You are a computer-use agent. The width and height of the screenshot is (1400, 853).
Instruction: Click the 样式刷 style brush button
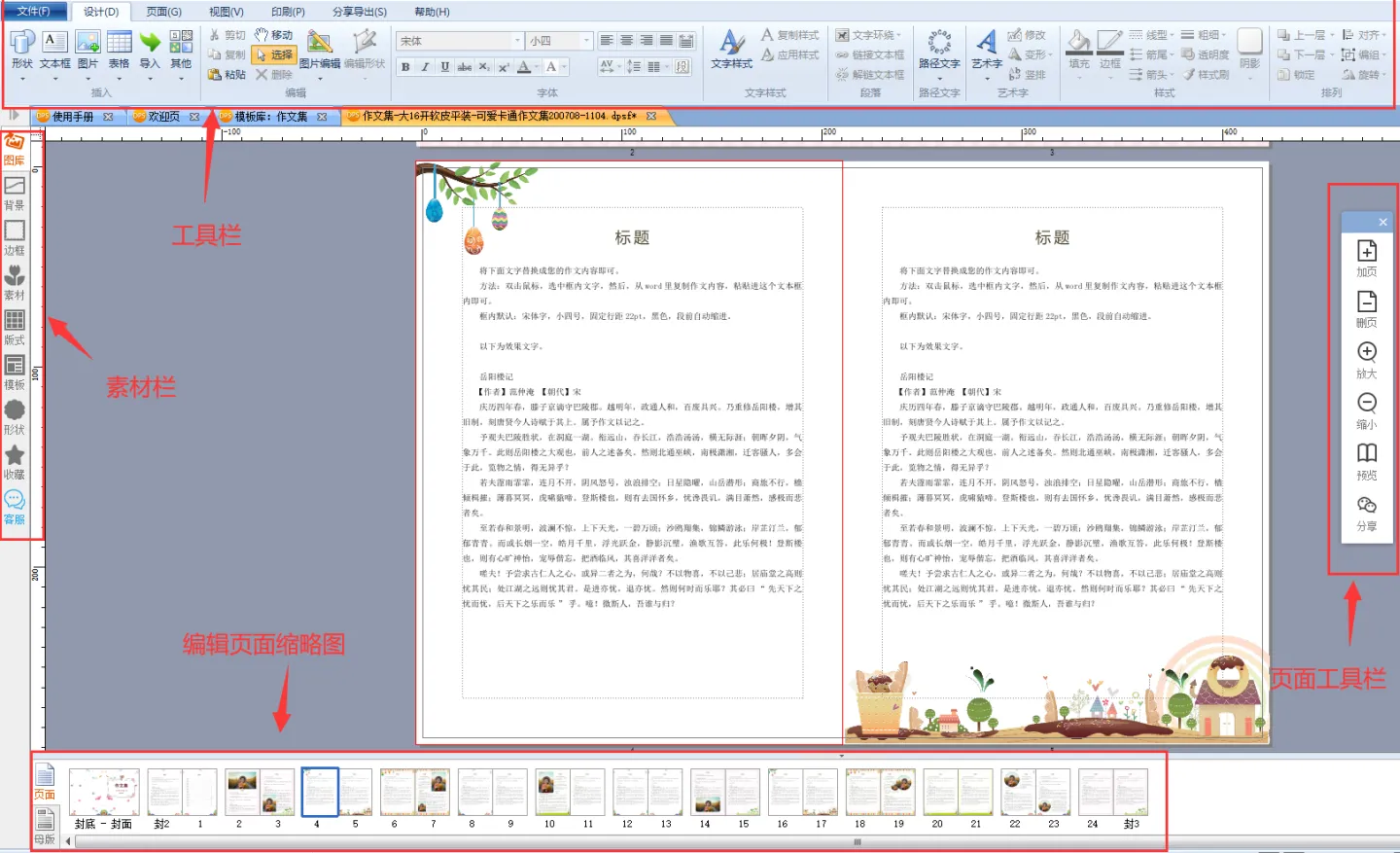point(1207,75)
